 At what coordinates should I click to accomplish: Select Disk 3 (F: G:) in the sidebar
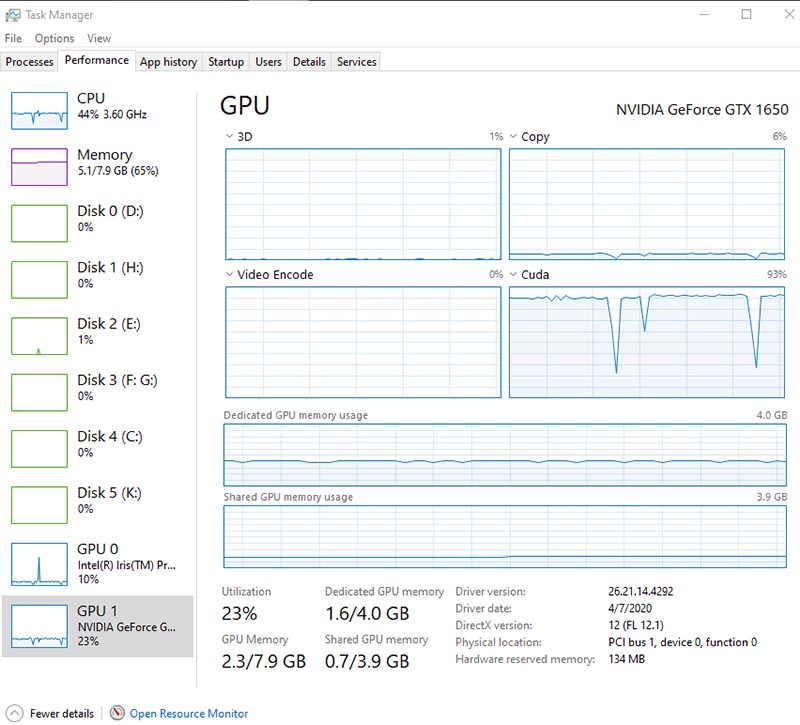tap(98, 392)
